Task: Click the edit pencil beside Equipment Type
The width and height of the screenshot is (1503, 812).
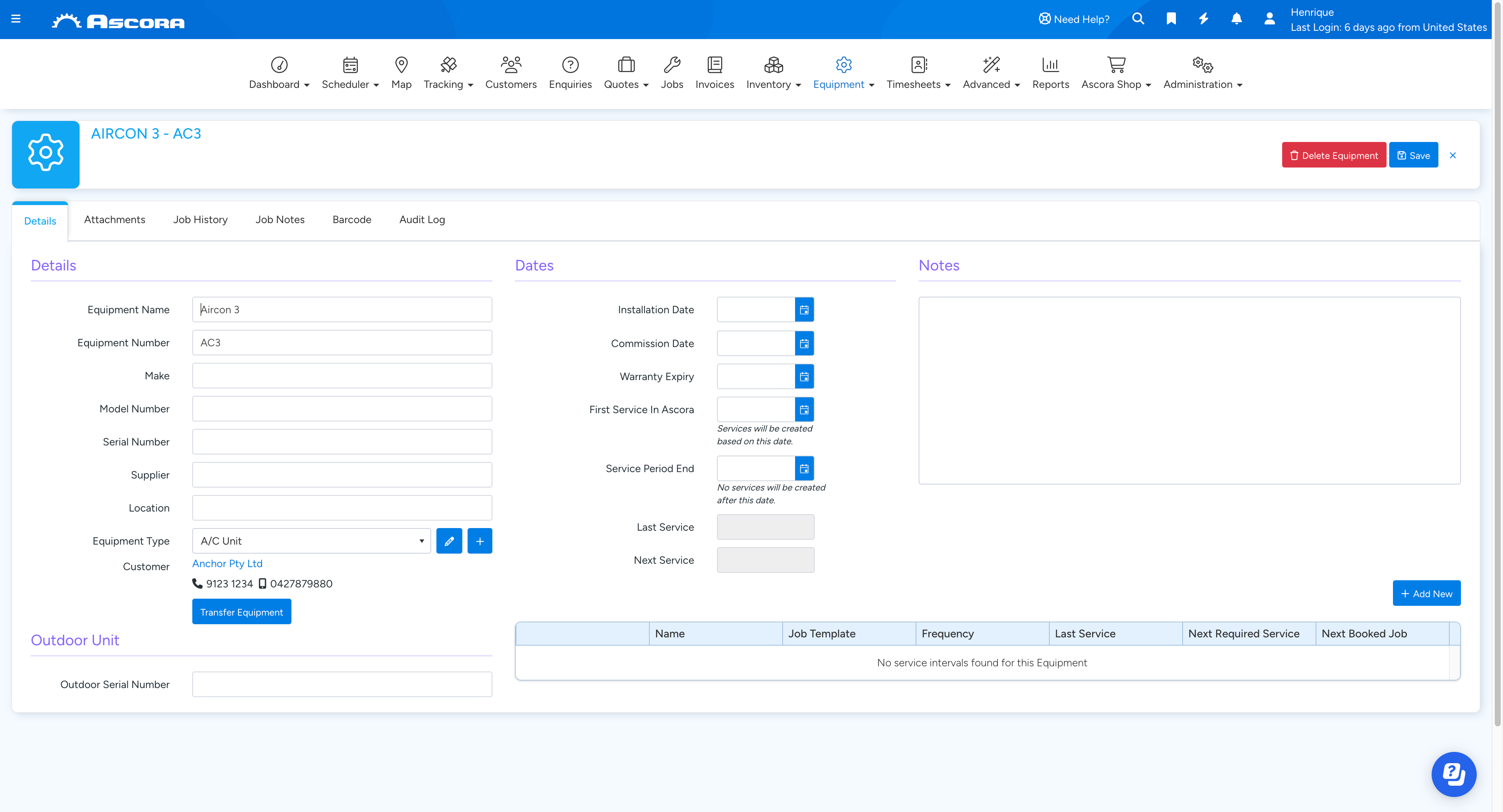Action: click(449, 541)
